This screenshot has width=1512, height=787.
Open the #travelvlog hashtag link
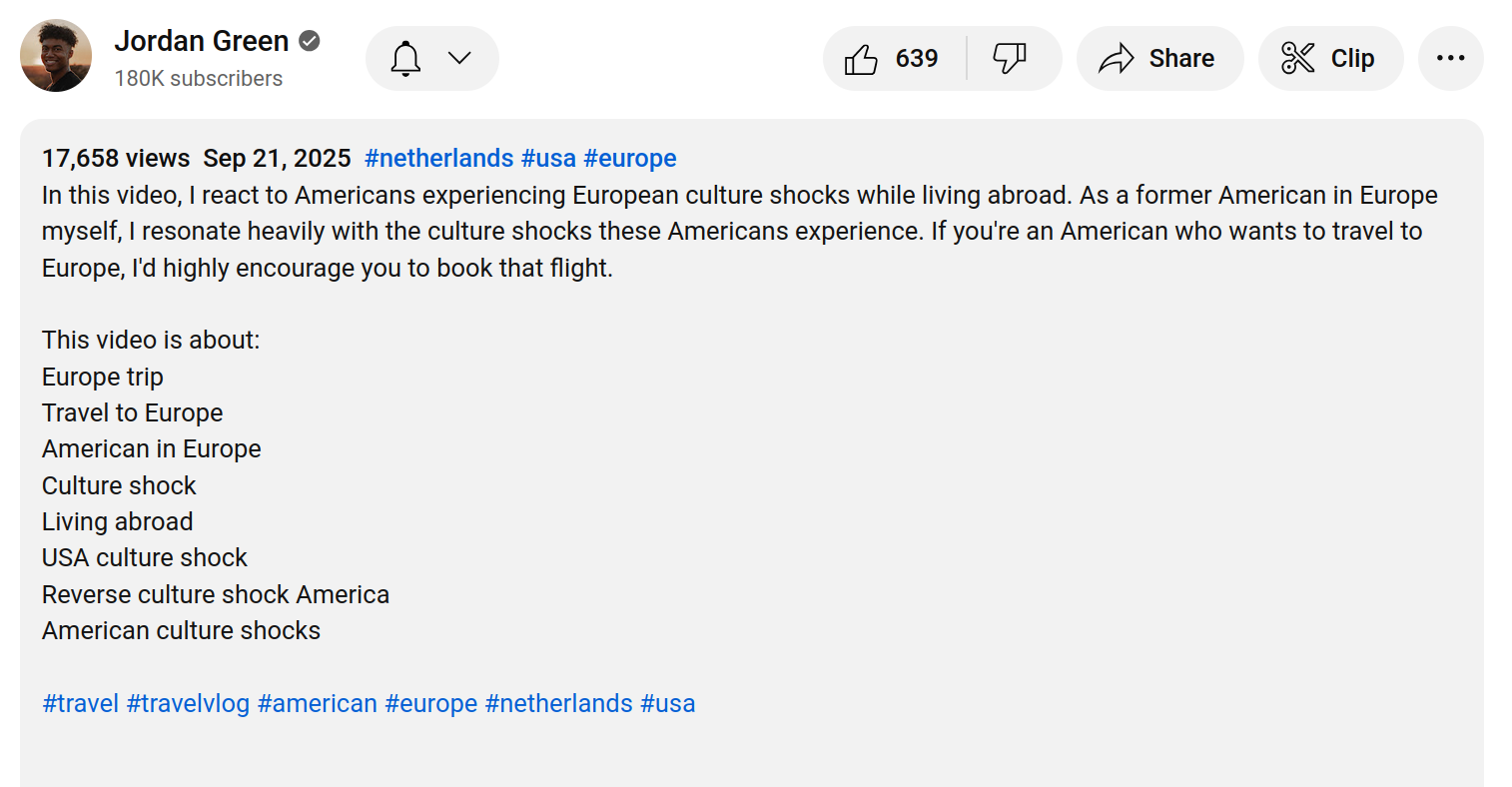tap(188, 703)
